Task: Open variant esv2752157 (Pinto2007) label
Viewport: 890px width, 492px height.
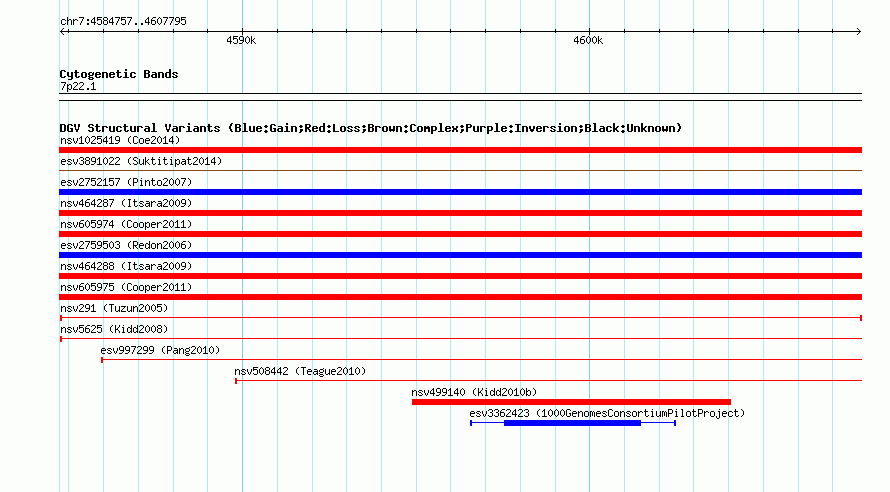Action: pyautogui.click(x=126, y=182)
